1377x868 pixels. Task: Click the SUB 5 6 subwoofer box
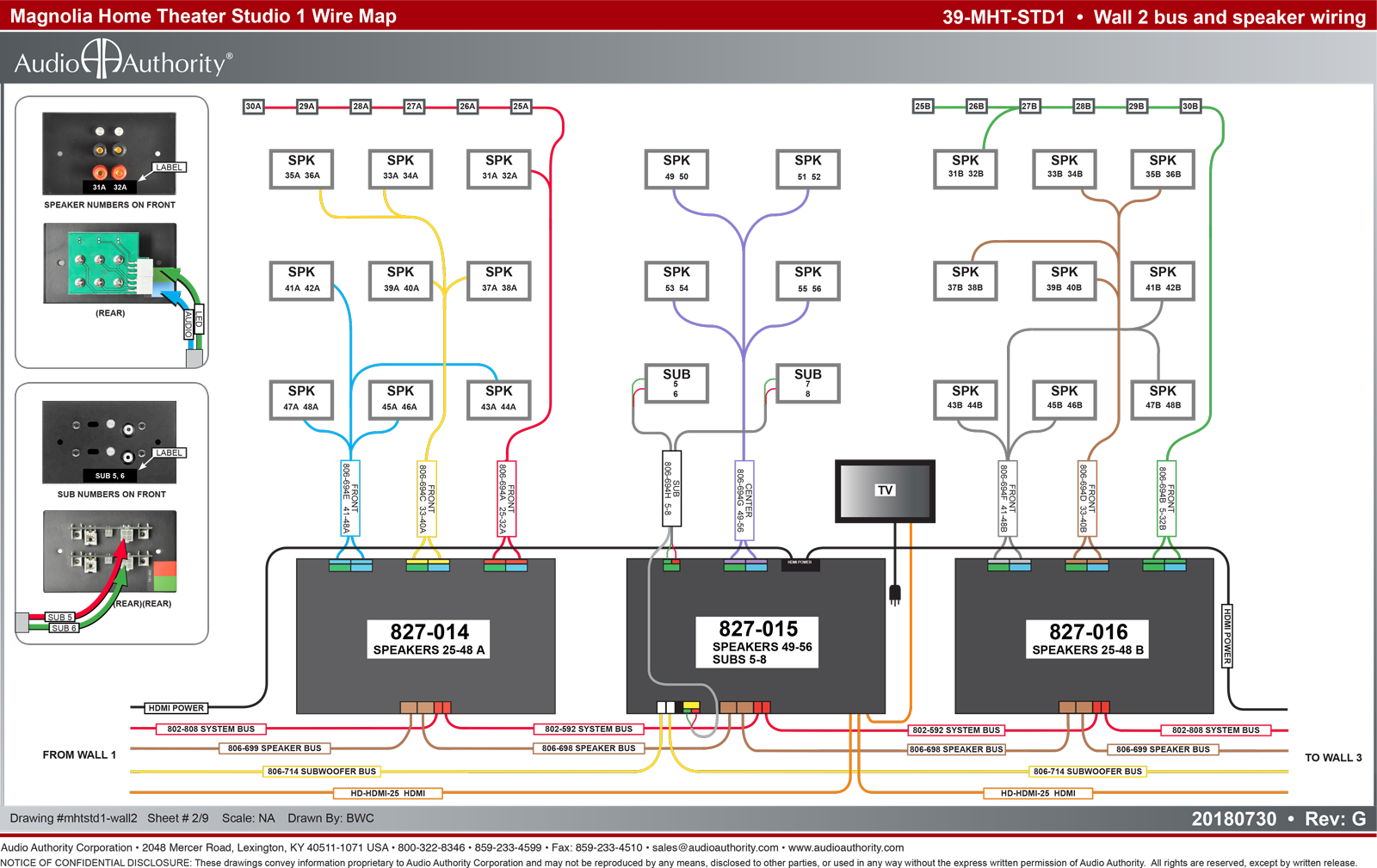click(x=676, y=384)
